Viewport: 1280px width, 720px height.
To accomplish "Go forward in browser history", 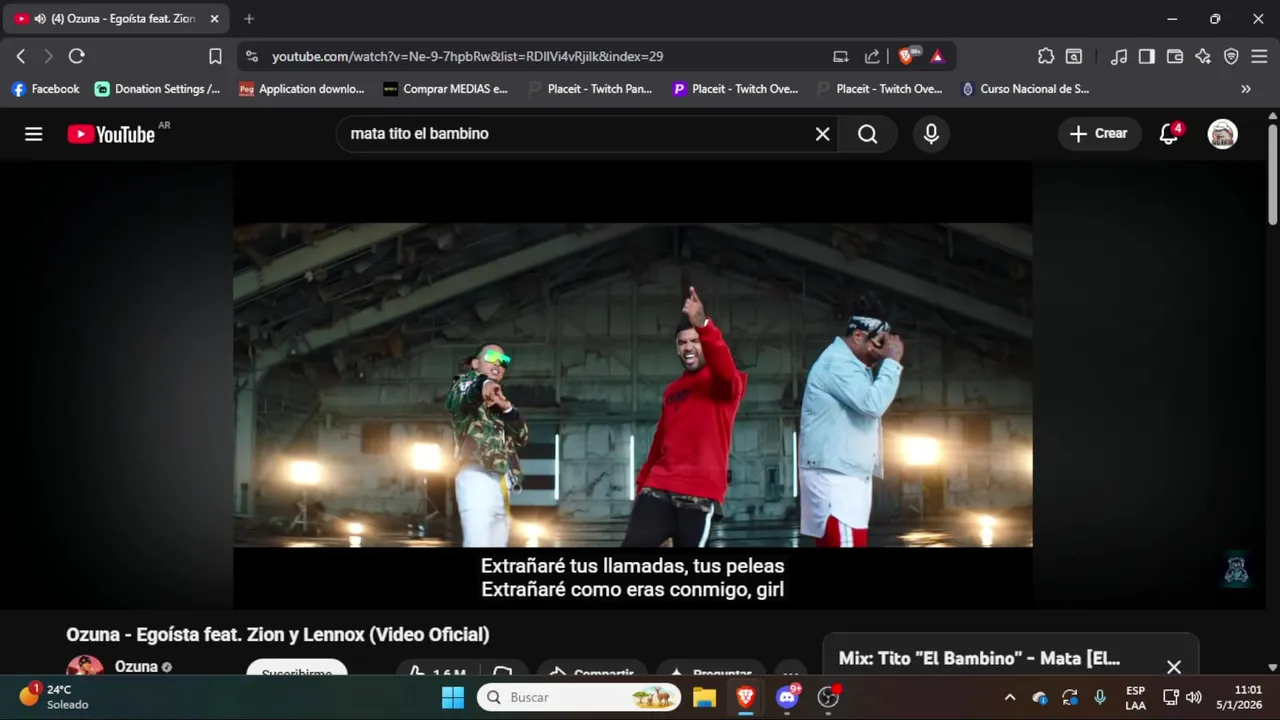I will coord(48,56).
